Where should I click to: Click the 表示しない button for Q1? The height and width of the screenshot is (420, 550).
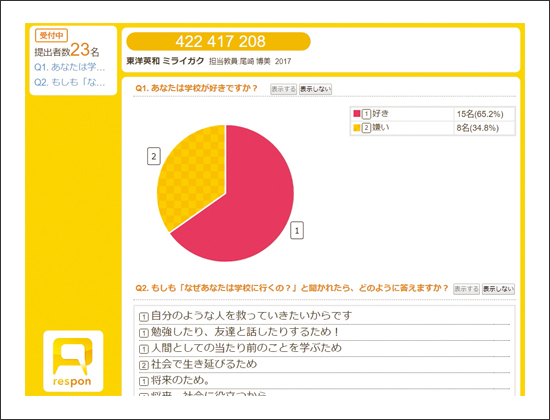click(x=315, y=89)
